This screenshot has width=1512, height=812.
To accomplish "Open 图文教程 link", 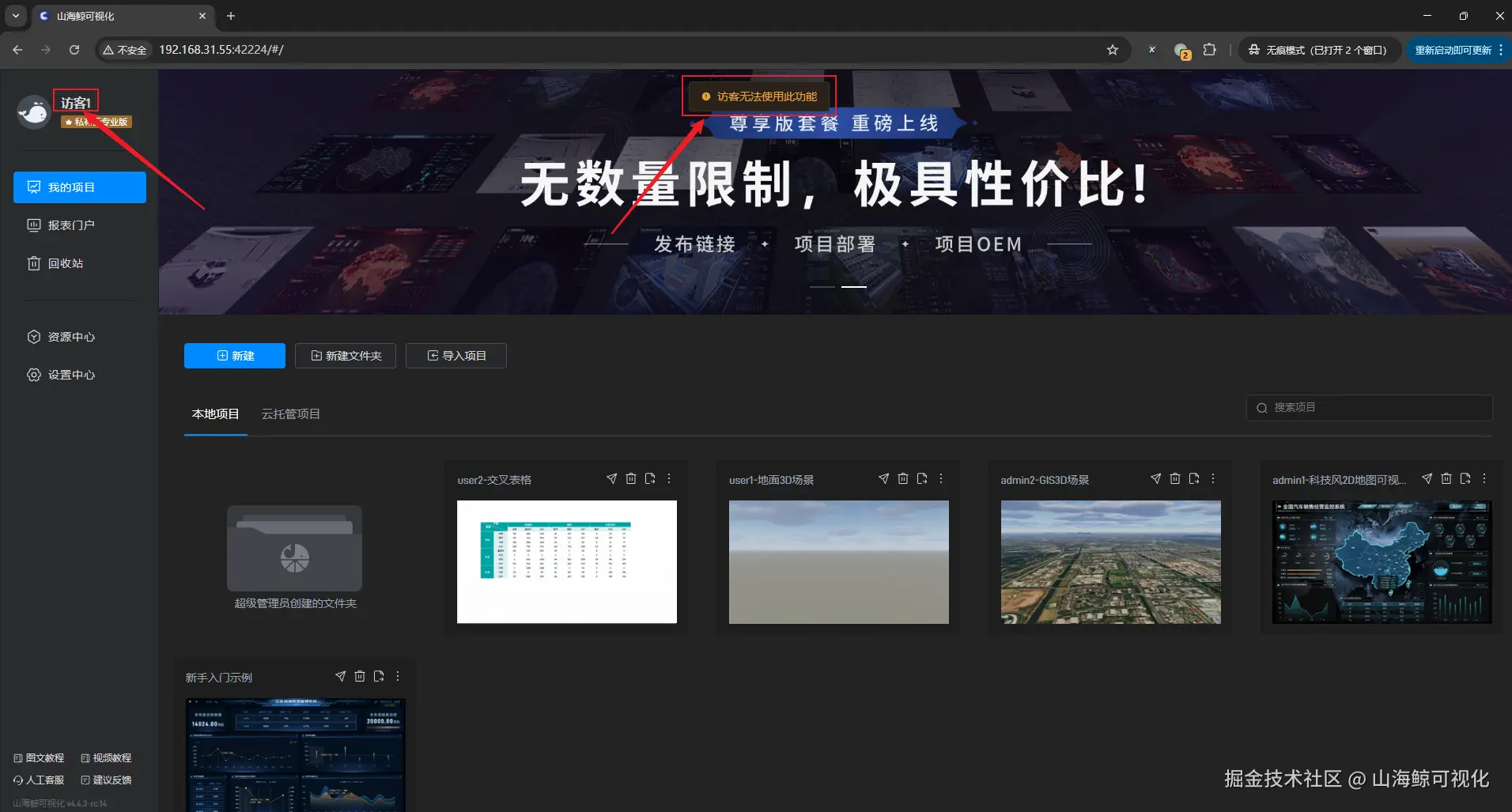I will 39,757.
